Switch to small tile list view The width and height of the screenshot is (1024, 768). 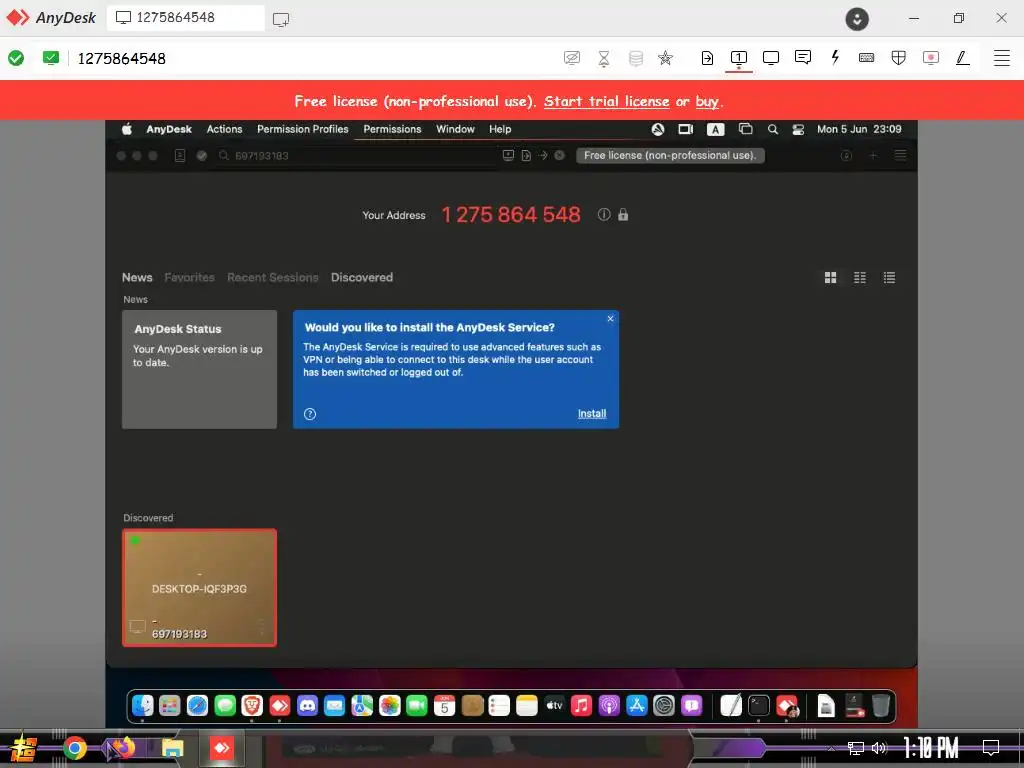pyautogui.click(x=860, y=278)
